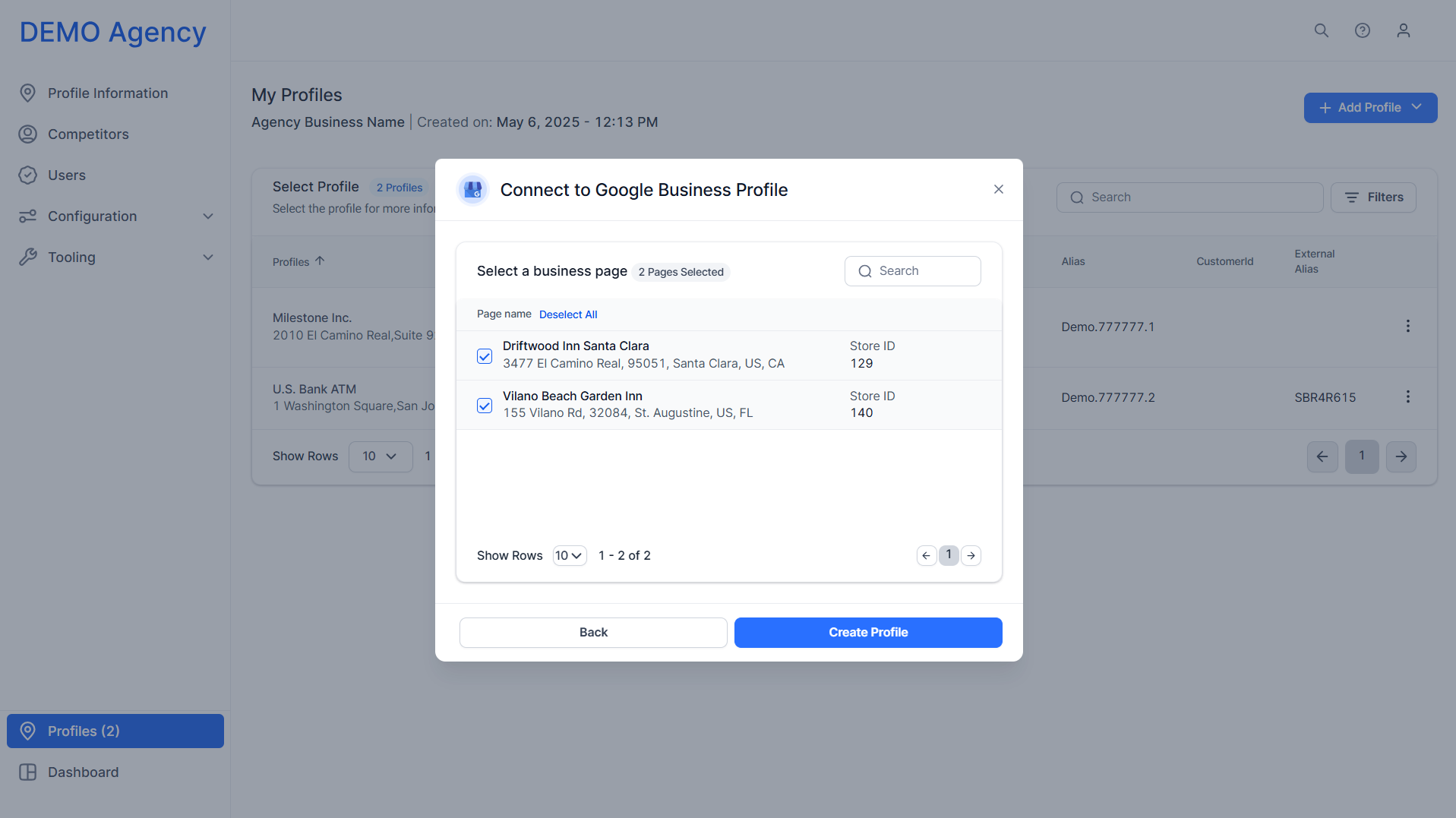
Task: Open the global search icon in header
Action: (1322, 30)
